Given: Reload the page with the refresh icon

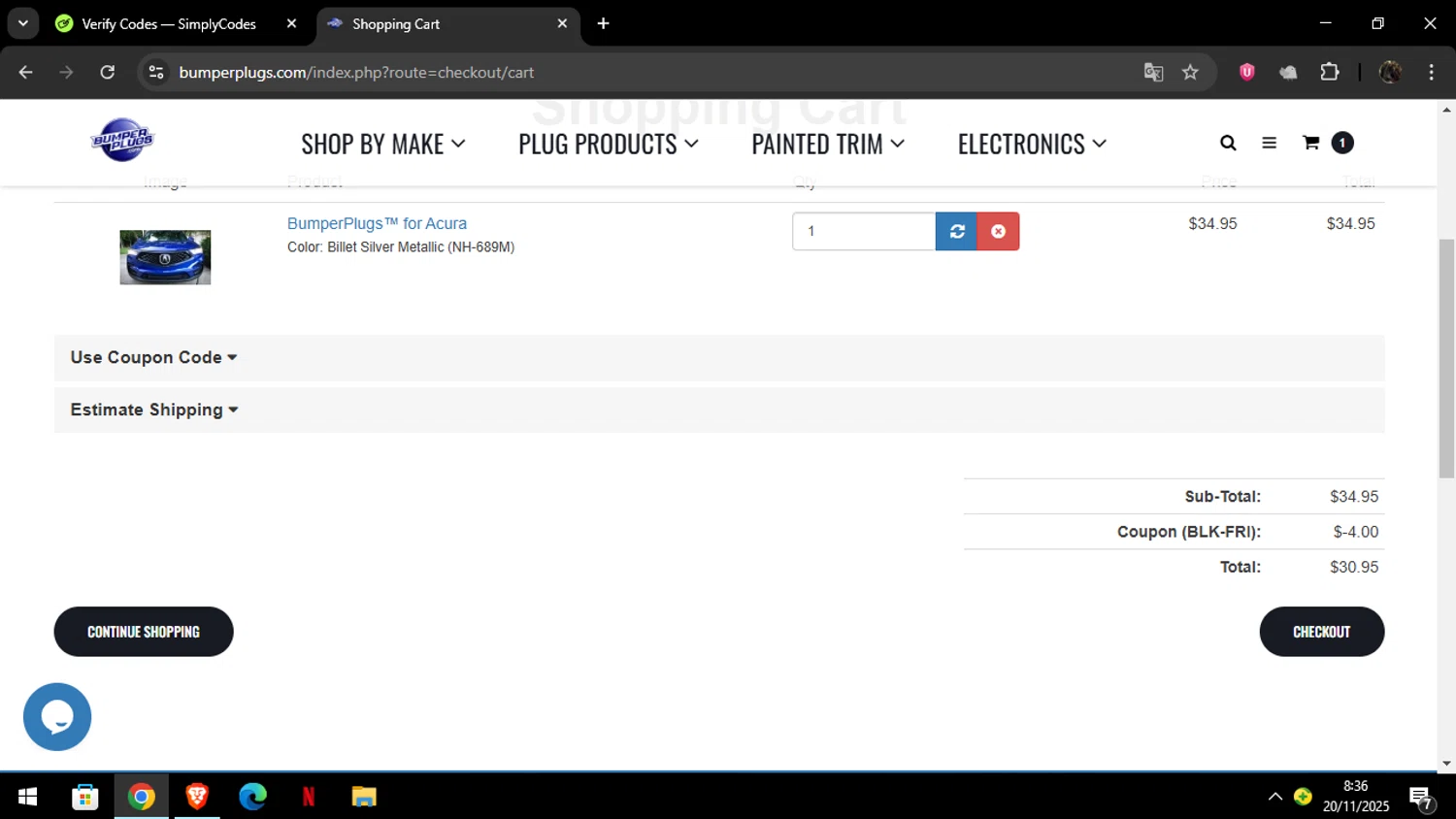Looking at the screenshot, I should coord(108,72).
